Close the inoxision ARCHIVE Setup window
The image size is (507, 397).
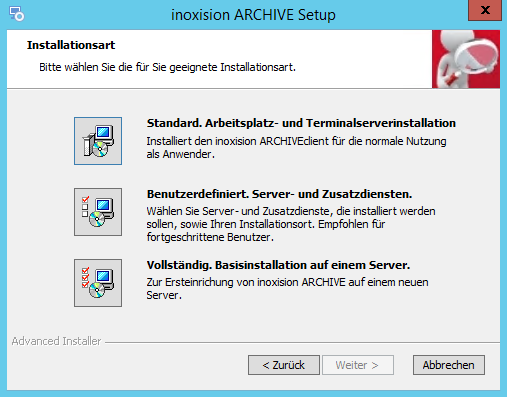point(485,10)
